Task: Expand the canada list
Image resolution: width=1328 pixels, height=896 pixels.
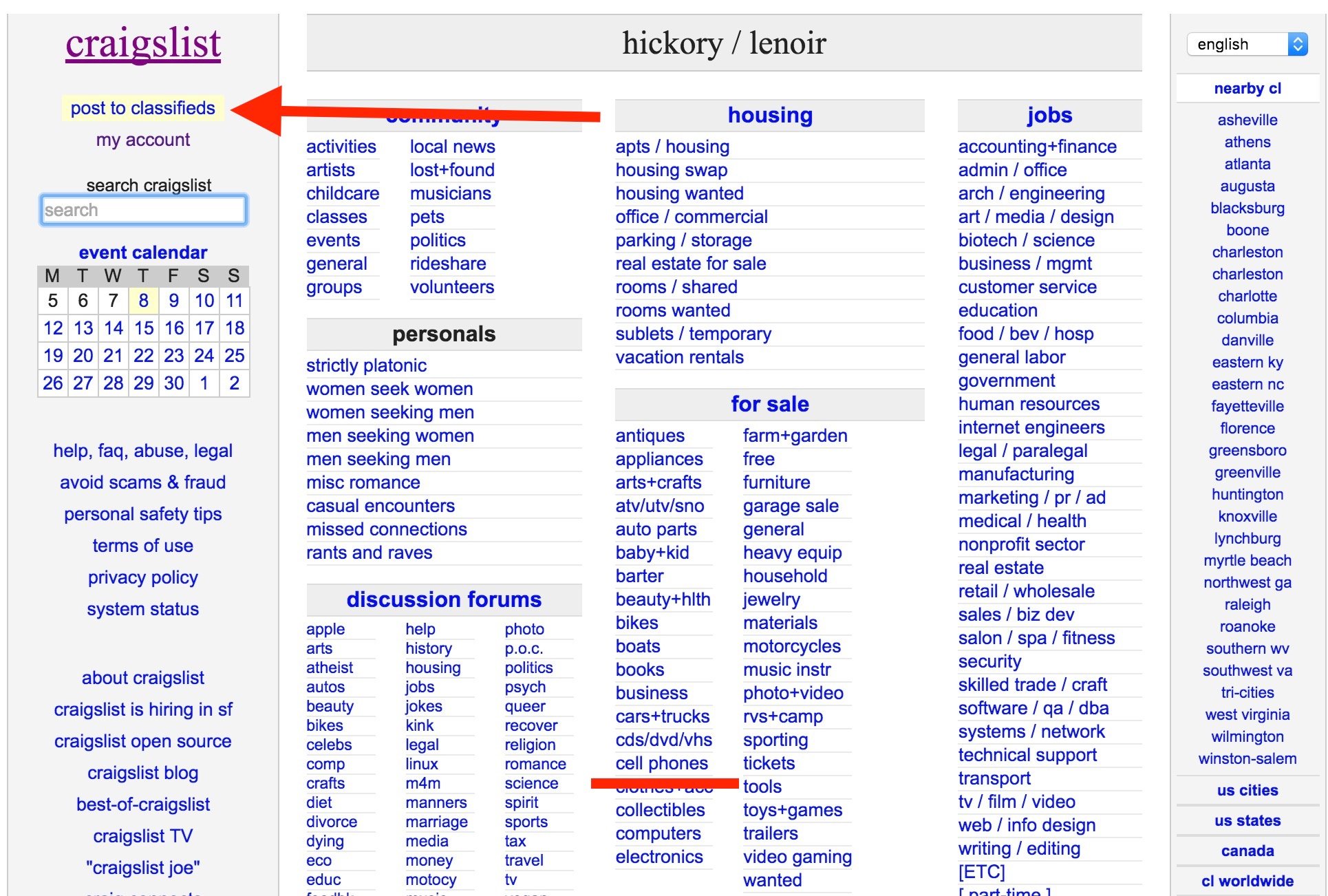Action: (1247, 851)
